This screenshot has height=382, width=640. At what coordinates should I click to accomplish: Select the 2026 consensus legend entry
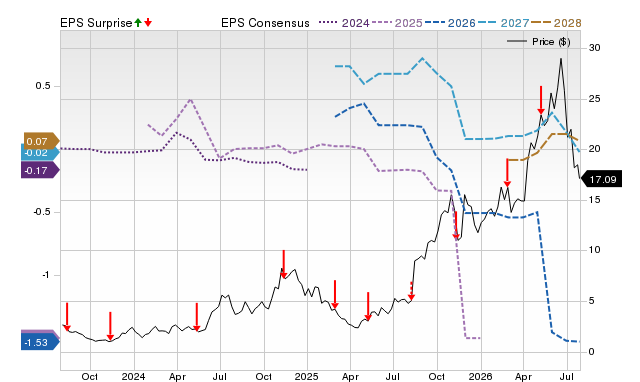450,23
